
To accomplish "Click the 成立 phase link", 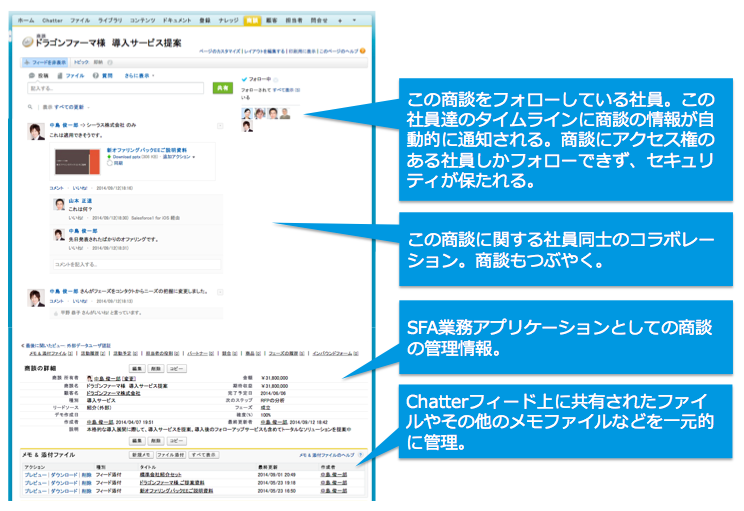I will point(266,408).
